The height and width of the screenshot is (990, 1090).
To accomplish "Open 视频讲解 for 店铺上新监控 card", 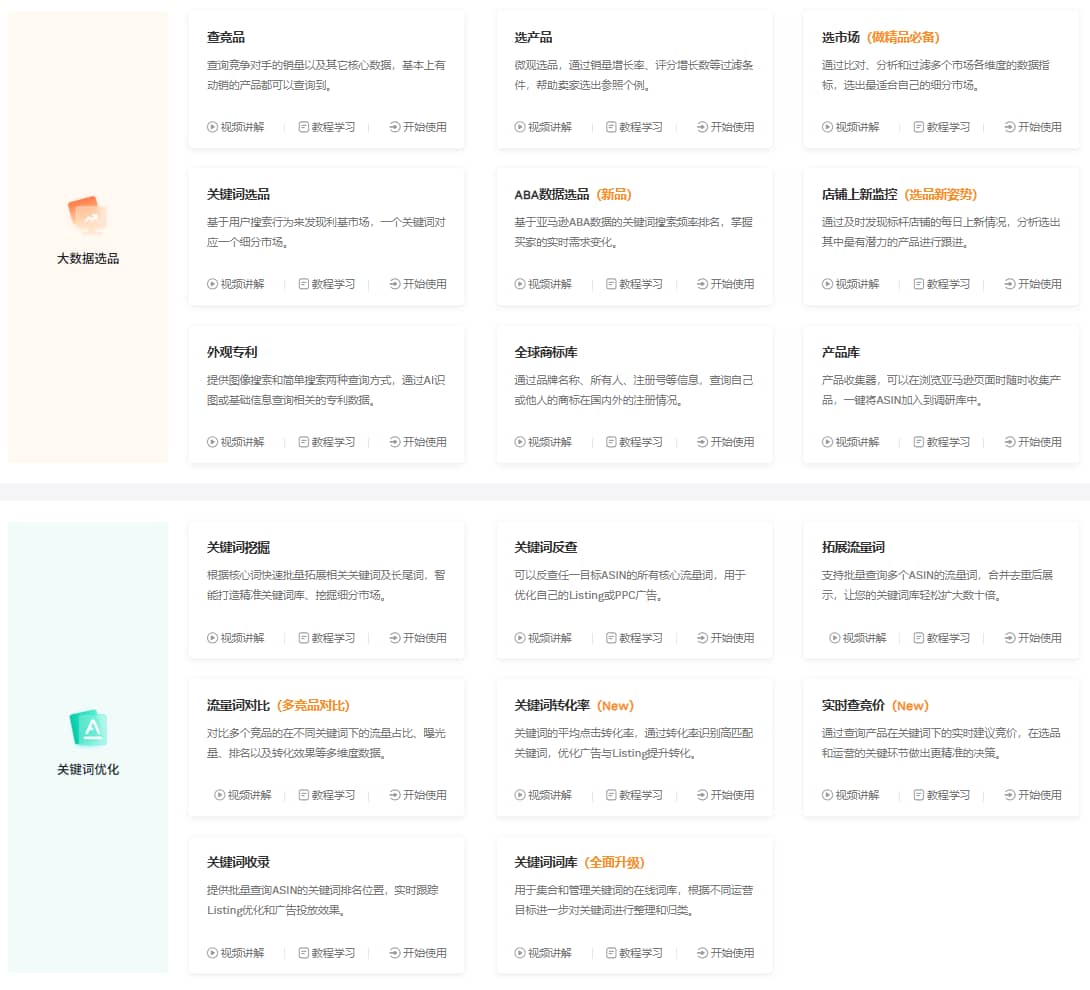I will 850,284.
